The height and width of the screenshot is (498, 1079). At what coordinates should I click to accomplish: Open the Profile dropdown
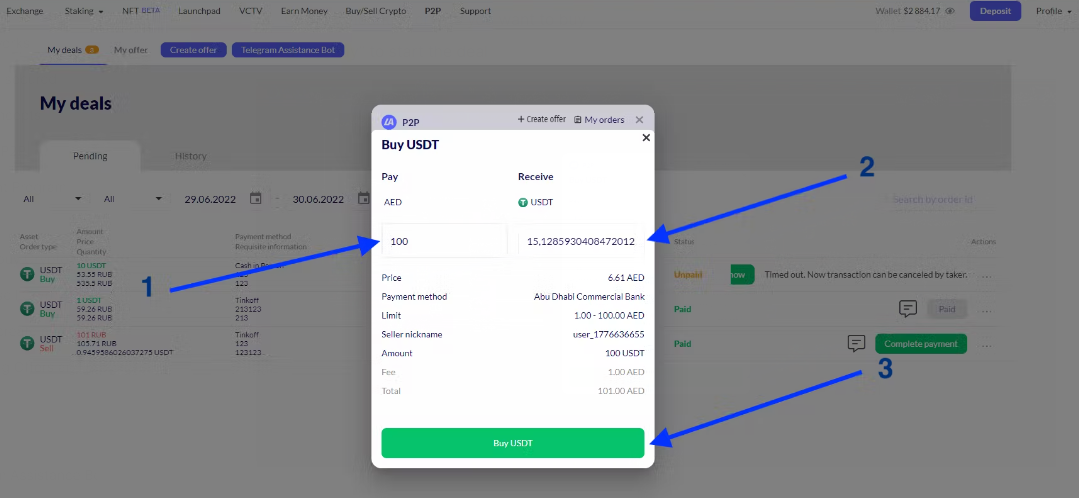click(x=1053, y=12)
